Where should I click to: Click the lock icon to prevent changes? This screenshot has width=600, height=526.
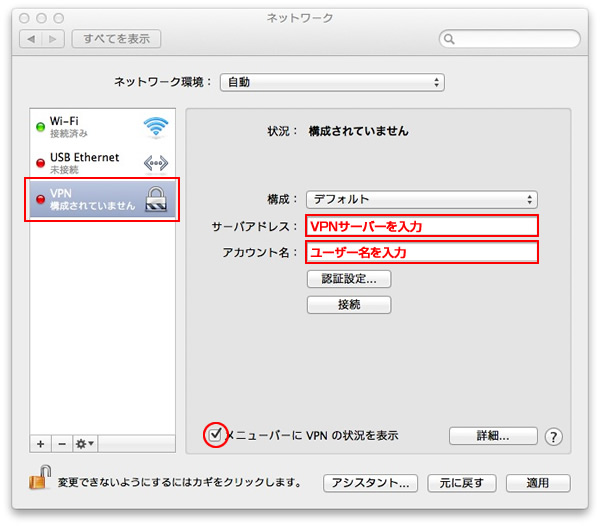tap(37, 480)
